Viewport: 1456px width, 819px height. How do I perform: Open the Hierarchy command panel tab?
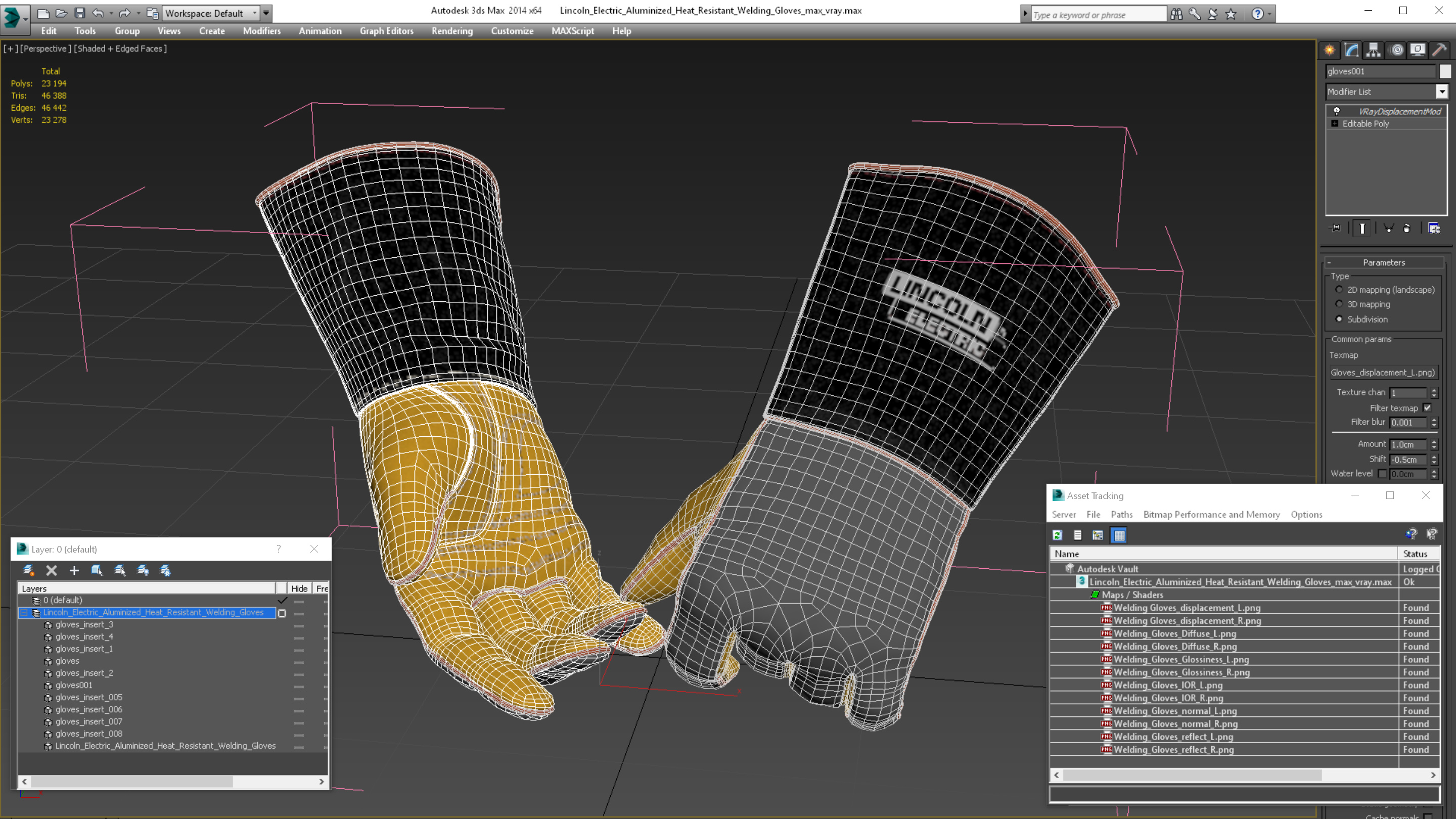coord(1374,51)
